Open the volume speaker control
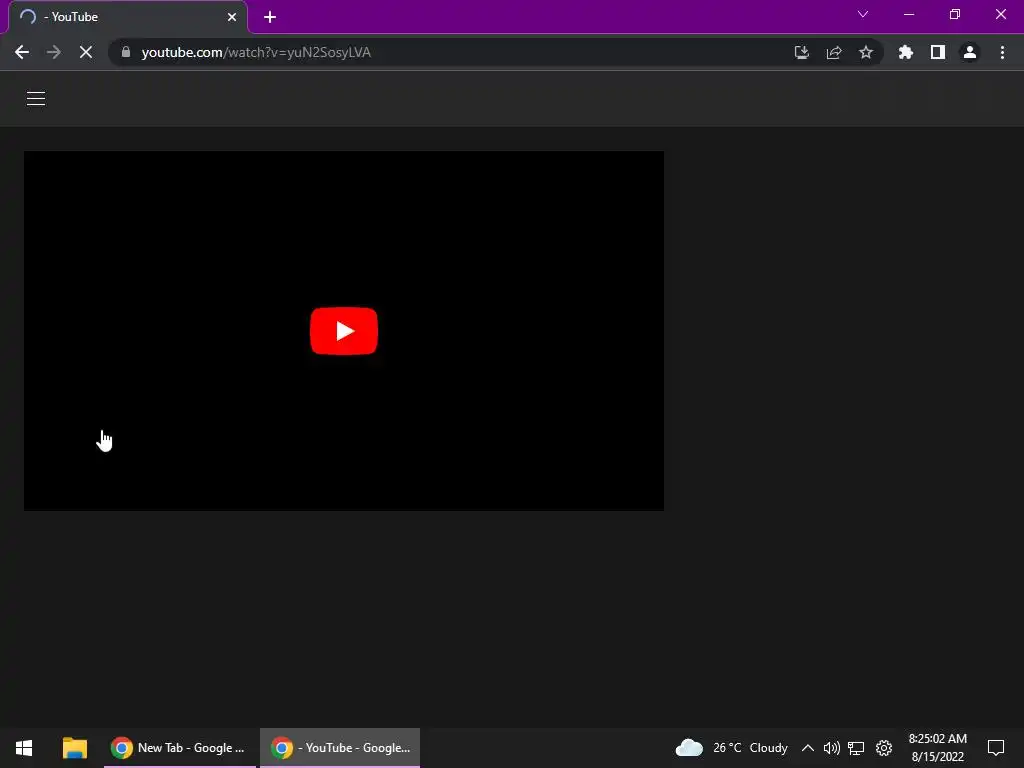This screenshot has height=768, width=1024. pos(831,748)
